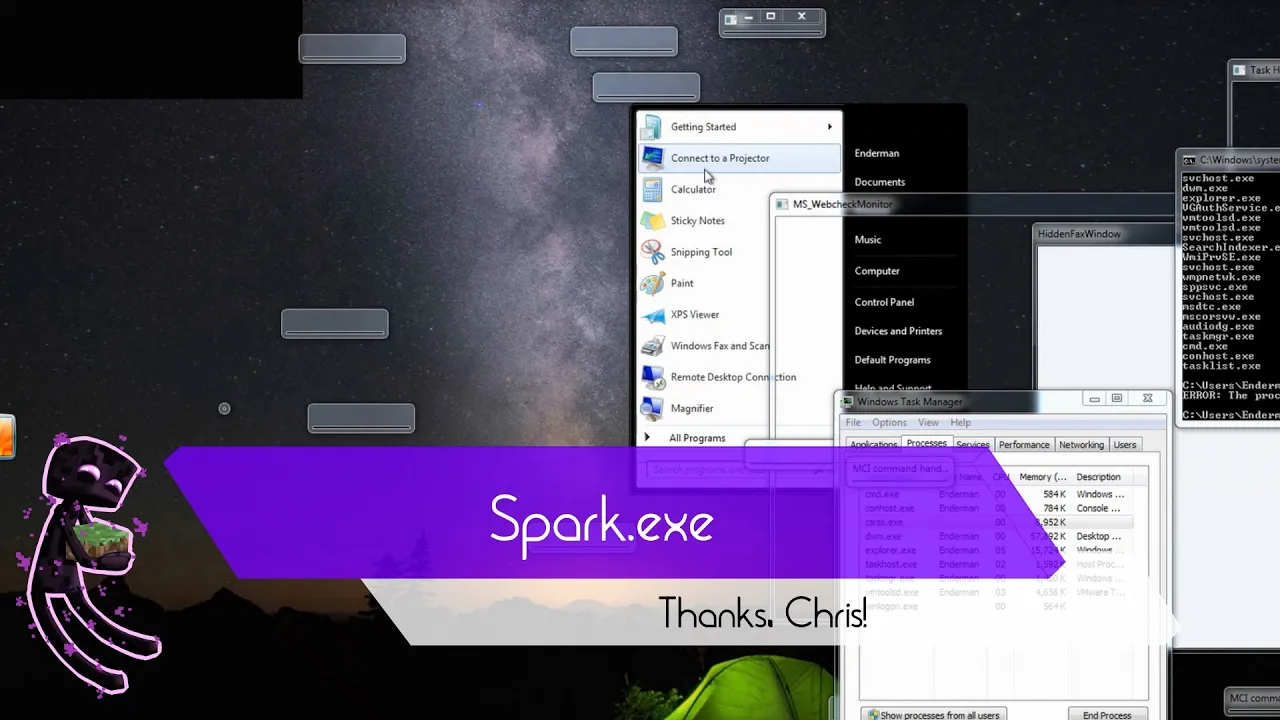Open Control Panel from Start menu

884,302
